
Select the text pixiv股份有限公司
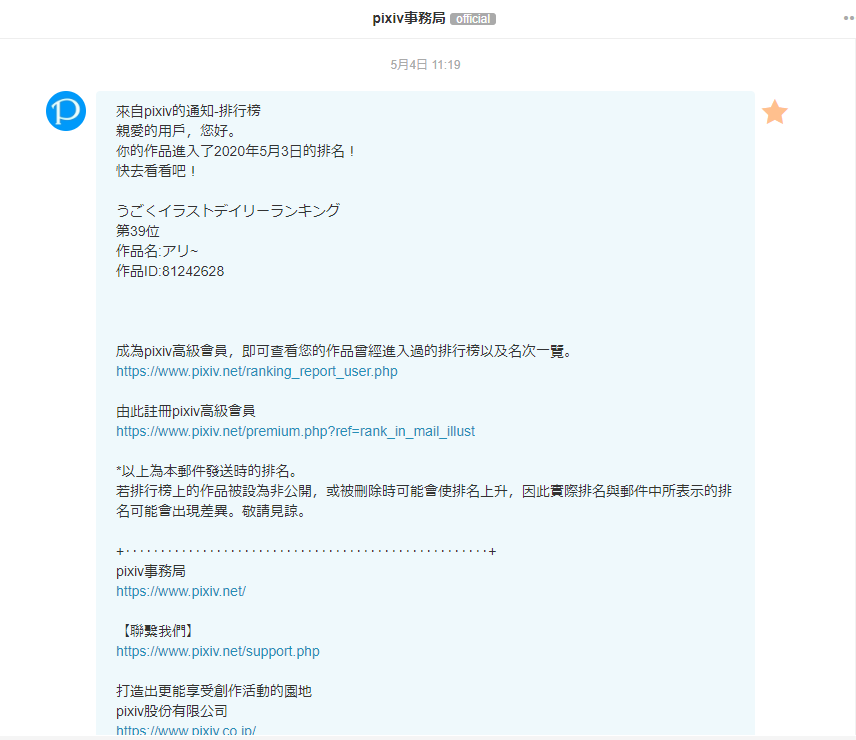[171, 711]
